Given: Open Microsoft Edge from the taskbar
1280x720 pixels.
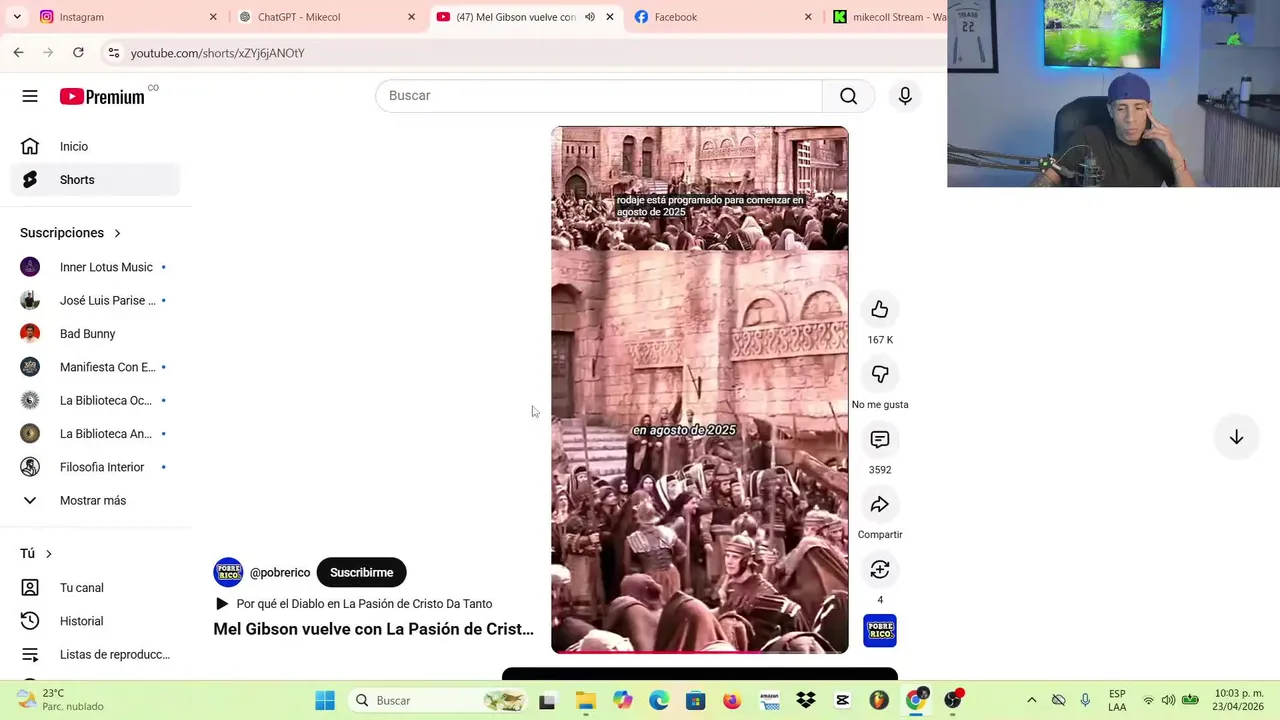Looking at the screenshot, I should point(658,701).
